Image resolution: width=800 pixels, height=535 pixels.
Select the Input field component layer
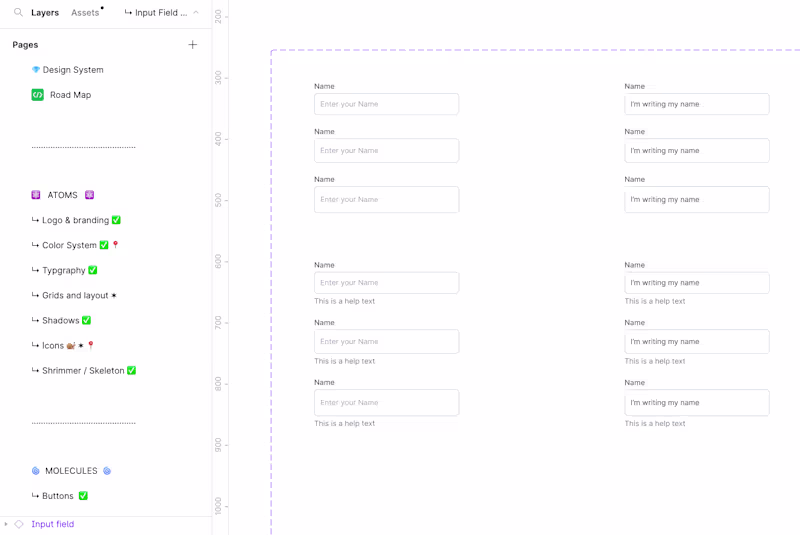click(53, 524)
